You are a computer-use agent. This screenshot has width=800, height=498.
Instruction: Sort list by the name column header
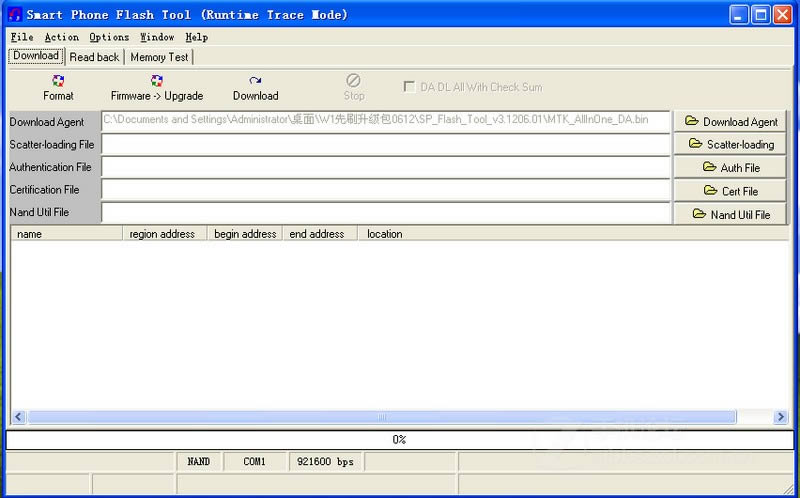pos(66,234)
